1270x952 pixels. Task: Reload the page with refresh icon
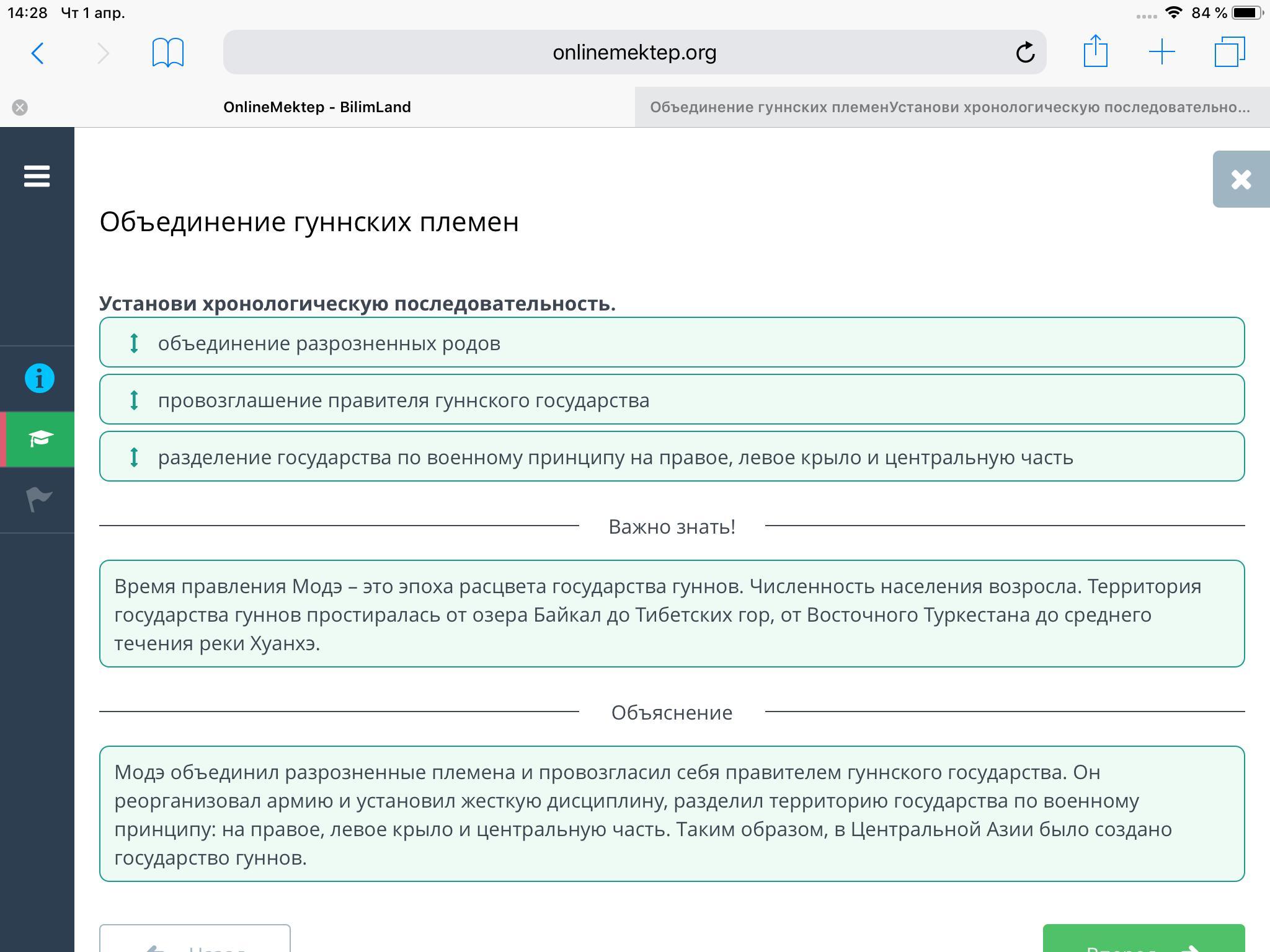tap(1025, 53)
